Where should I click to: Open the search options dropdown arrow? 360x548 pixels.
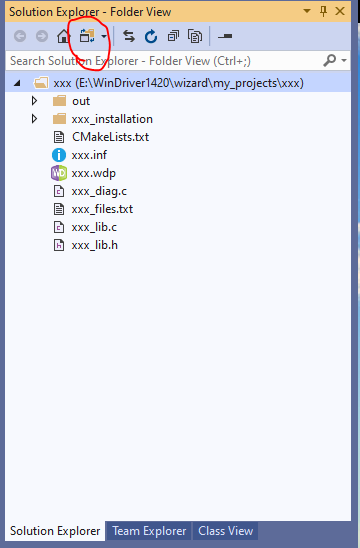point(344,61)
